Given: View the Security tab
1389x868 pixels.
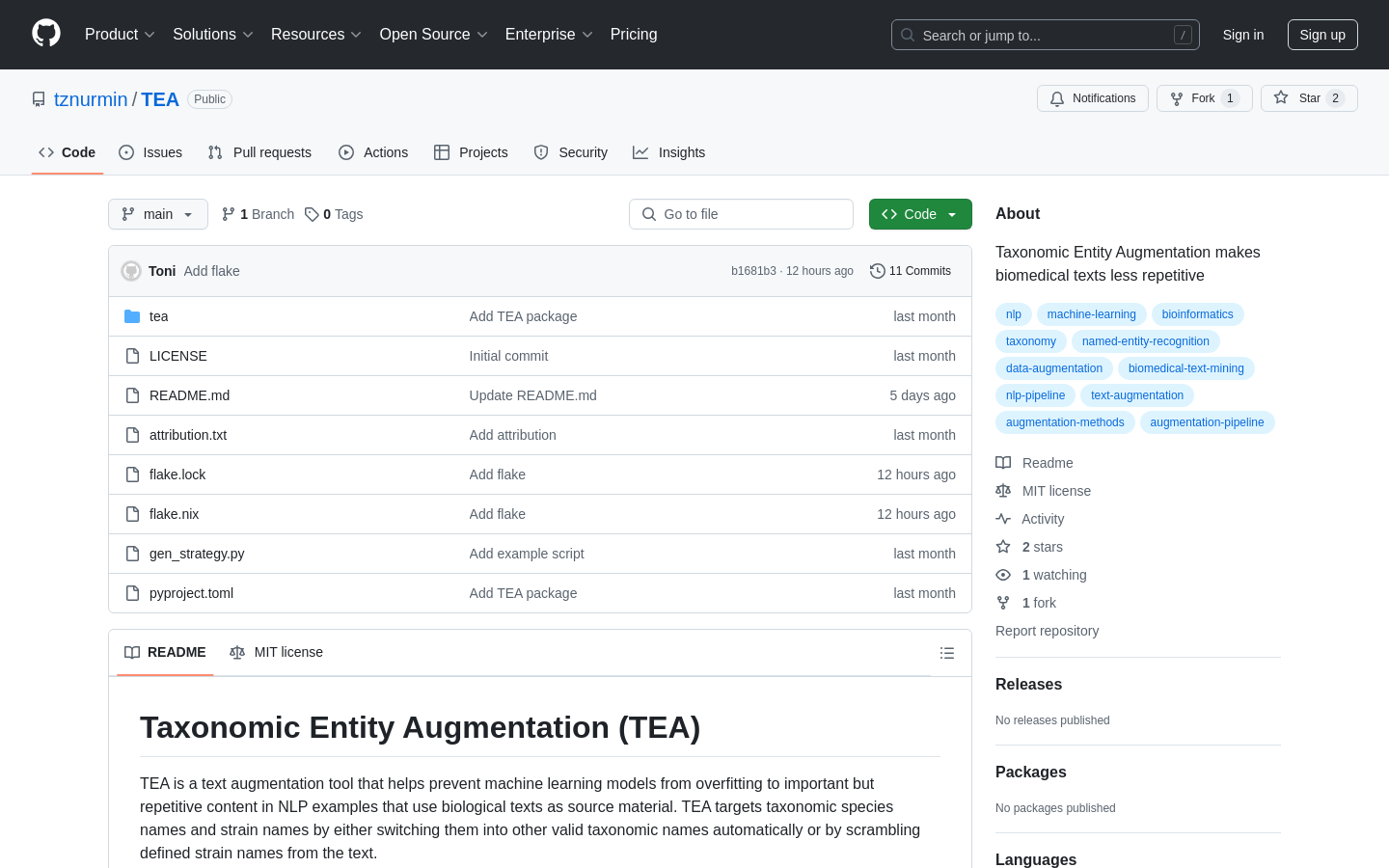Looking at the screenshot, I should coord(571,152).
